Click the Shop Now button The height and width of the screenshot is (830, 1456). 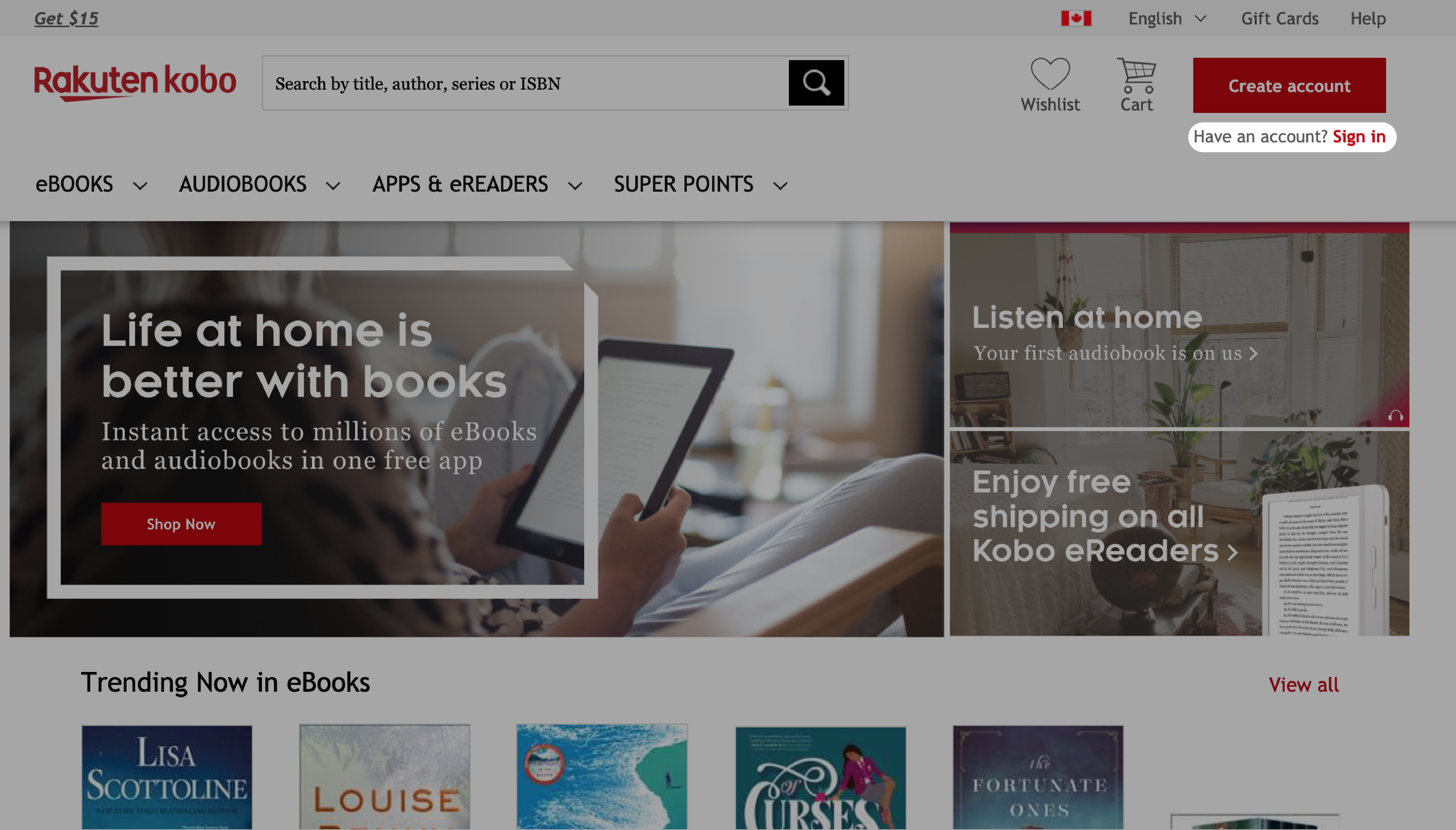pyautogui.click(x=181, y=523)
